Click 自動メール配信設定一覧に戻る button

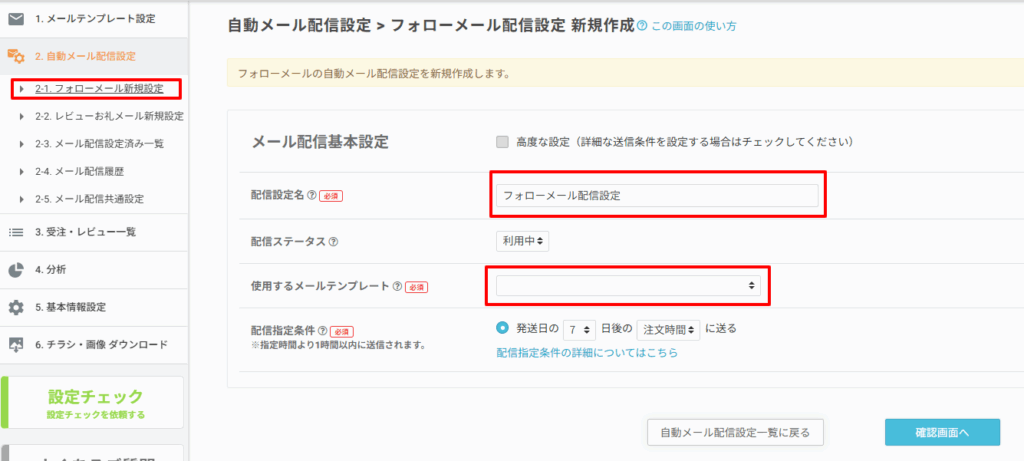[x=735, y=432]
